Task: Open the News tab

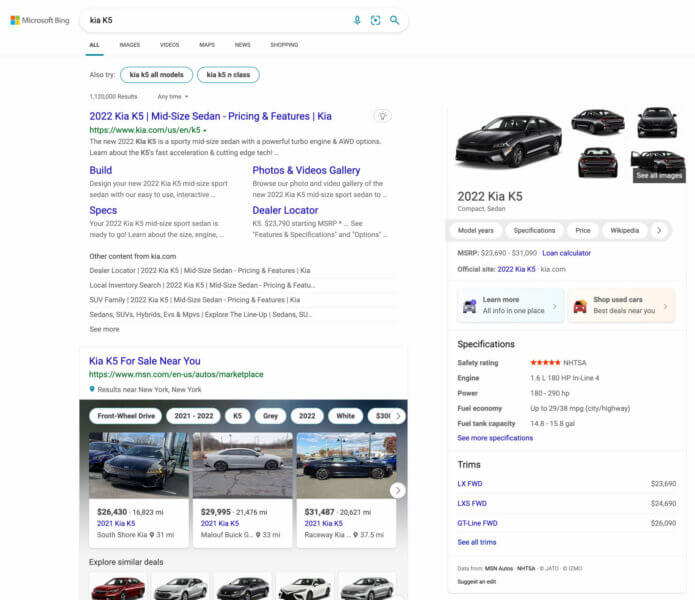Action: [x=242, y=45]
